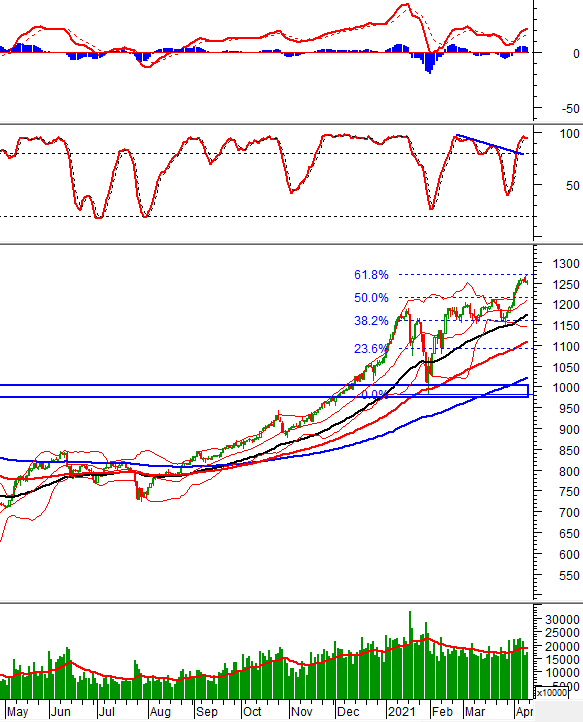
Task: Select the x10000 volume multiplier label
Action: (551, 693)
